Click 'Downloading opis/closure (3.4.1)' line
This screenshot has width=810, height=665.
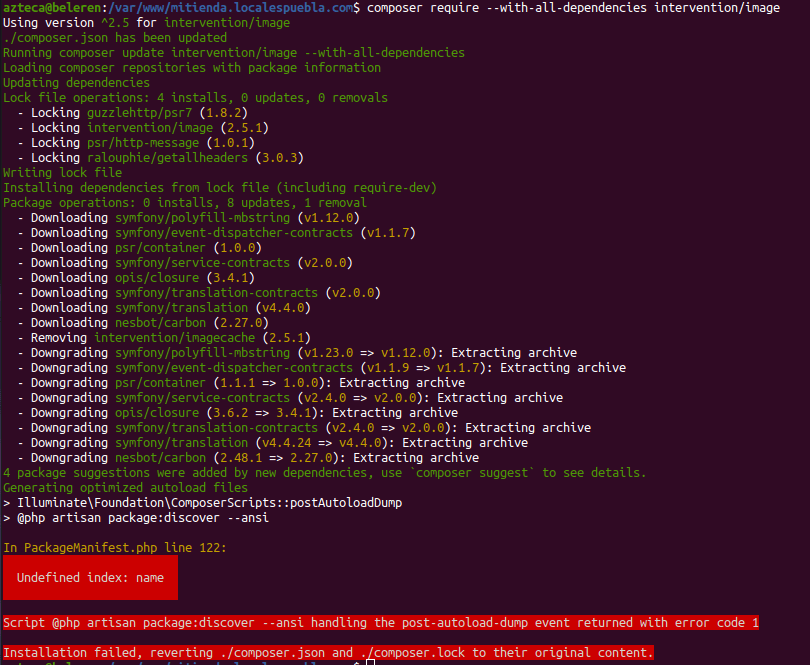(x=136, y=277)
